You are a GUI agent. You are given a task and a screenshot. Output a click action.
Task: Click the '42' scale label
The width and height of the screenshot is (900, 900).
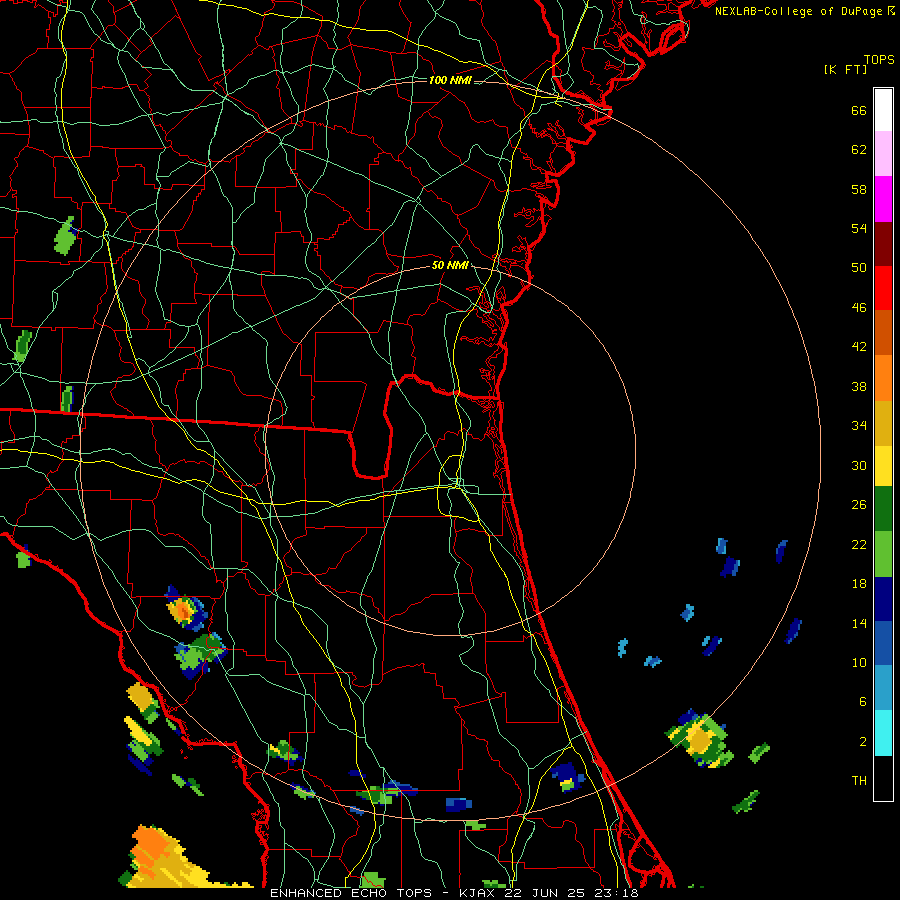[859, 347]
